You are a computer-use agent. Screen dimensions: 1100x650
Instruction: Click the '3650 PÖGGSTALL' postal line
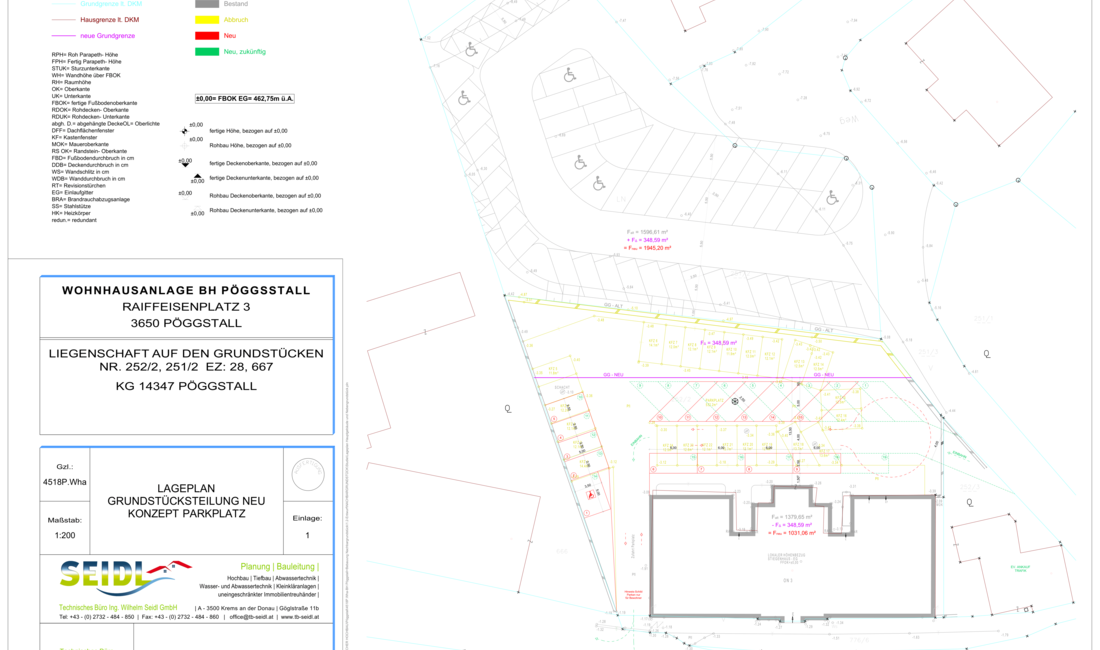(x=186, y=323)
